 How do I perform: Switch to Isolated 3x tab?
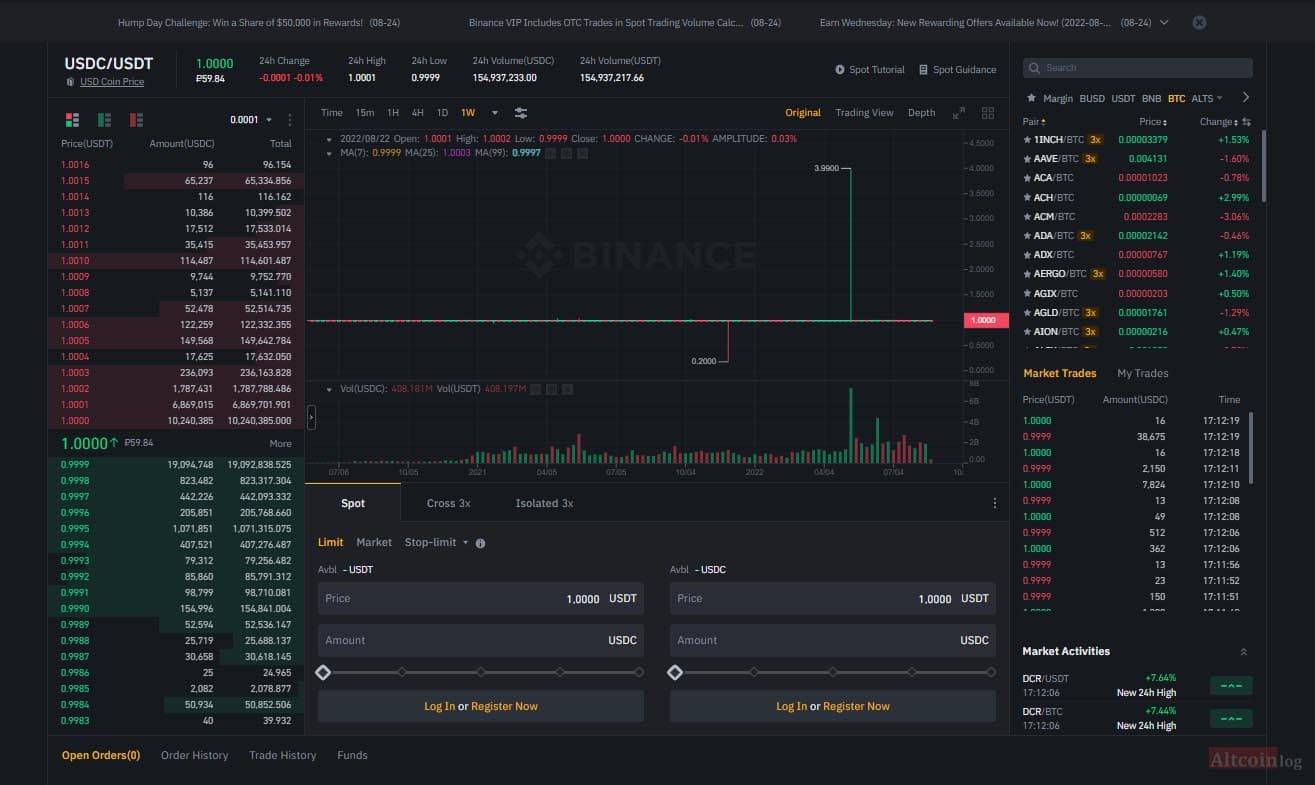click(x=544, y=503)
